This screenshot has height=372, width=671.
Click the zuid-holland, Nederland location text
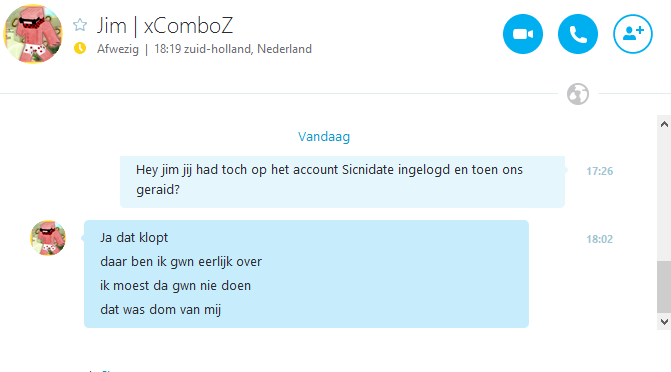248,49
